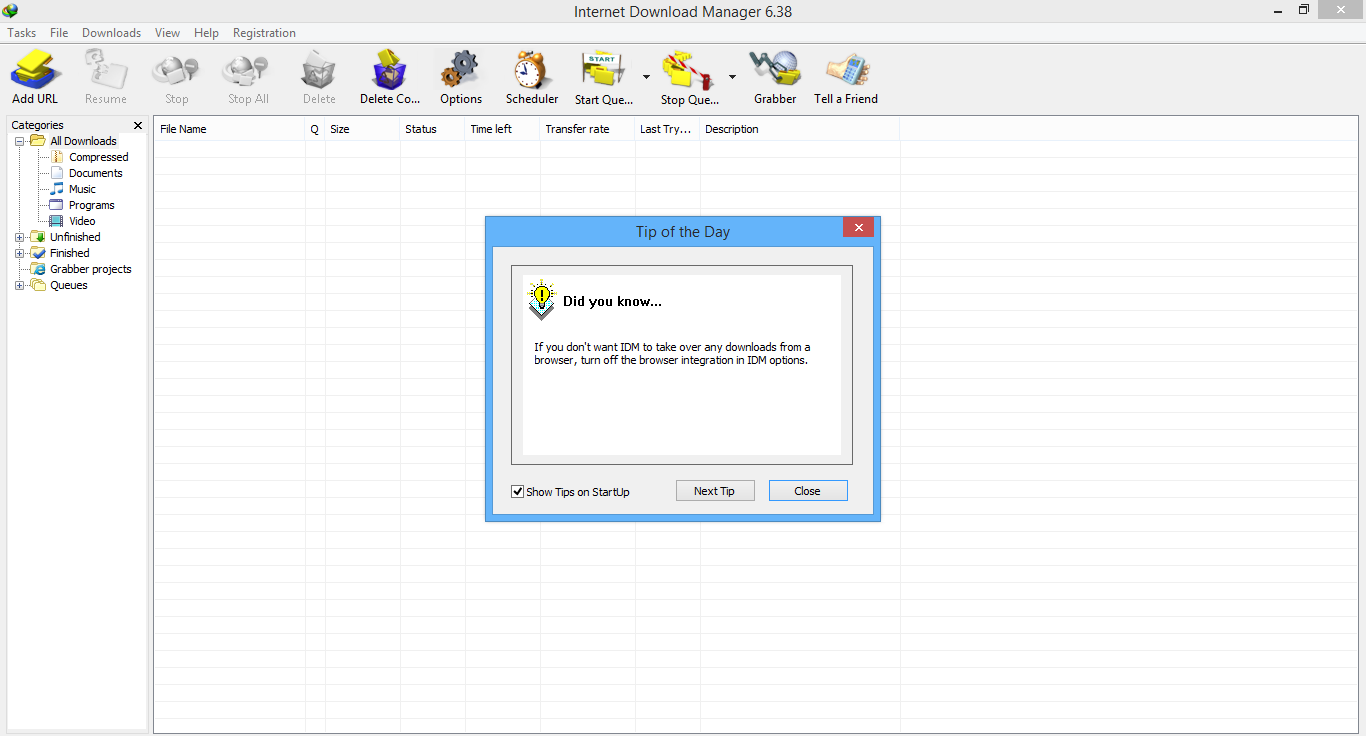Click the Resume toolbar icon

tap(106, 70)
